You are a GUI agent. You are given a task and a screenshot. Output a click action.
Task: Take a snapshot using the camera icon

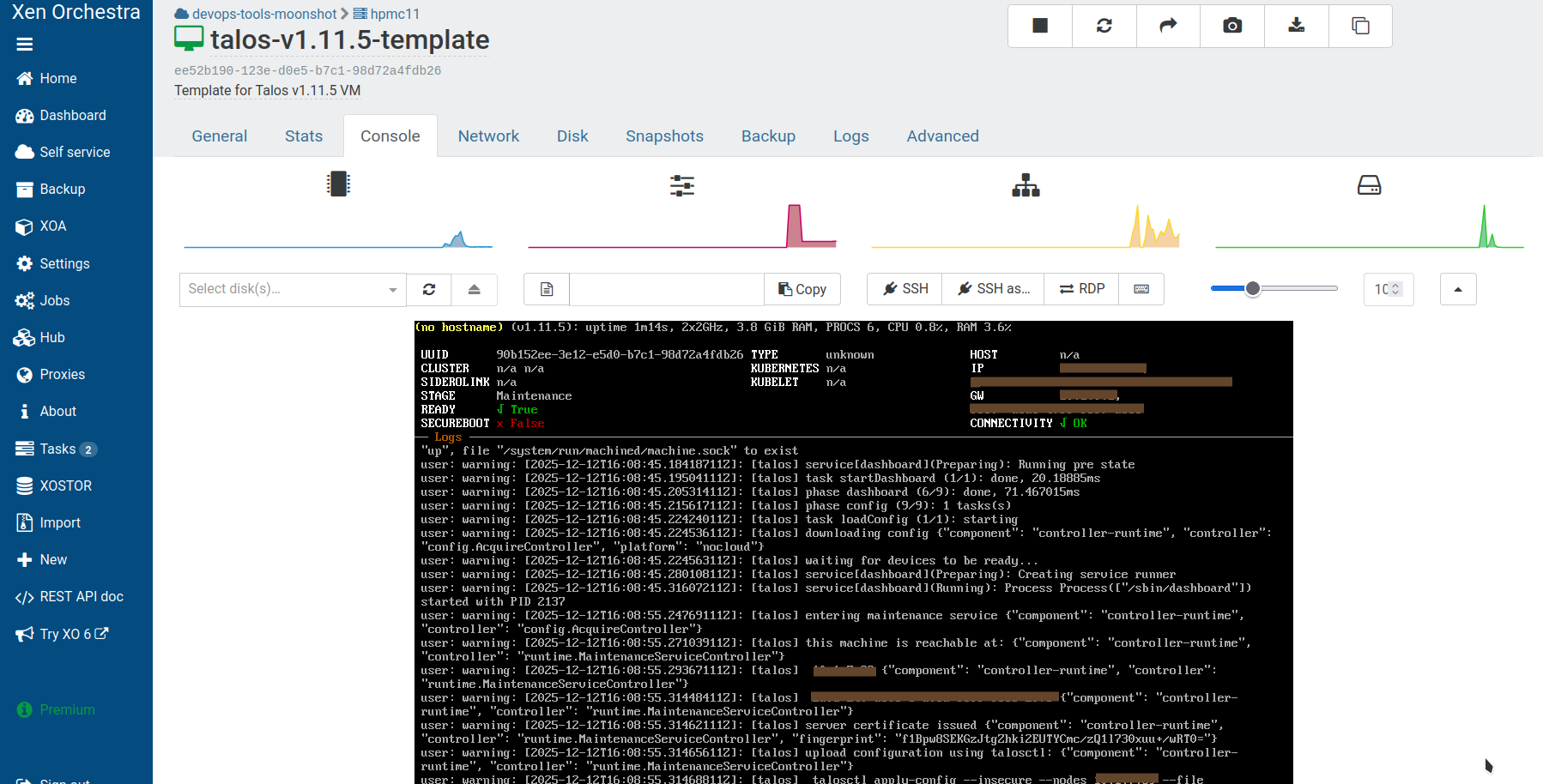[x=1231, y=26]
